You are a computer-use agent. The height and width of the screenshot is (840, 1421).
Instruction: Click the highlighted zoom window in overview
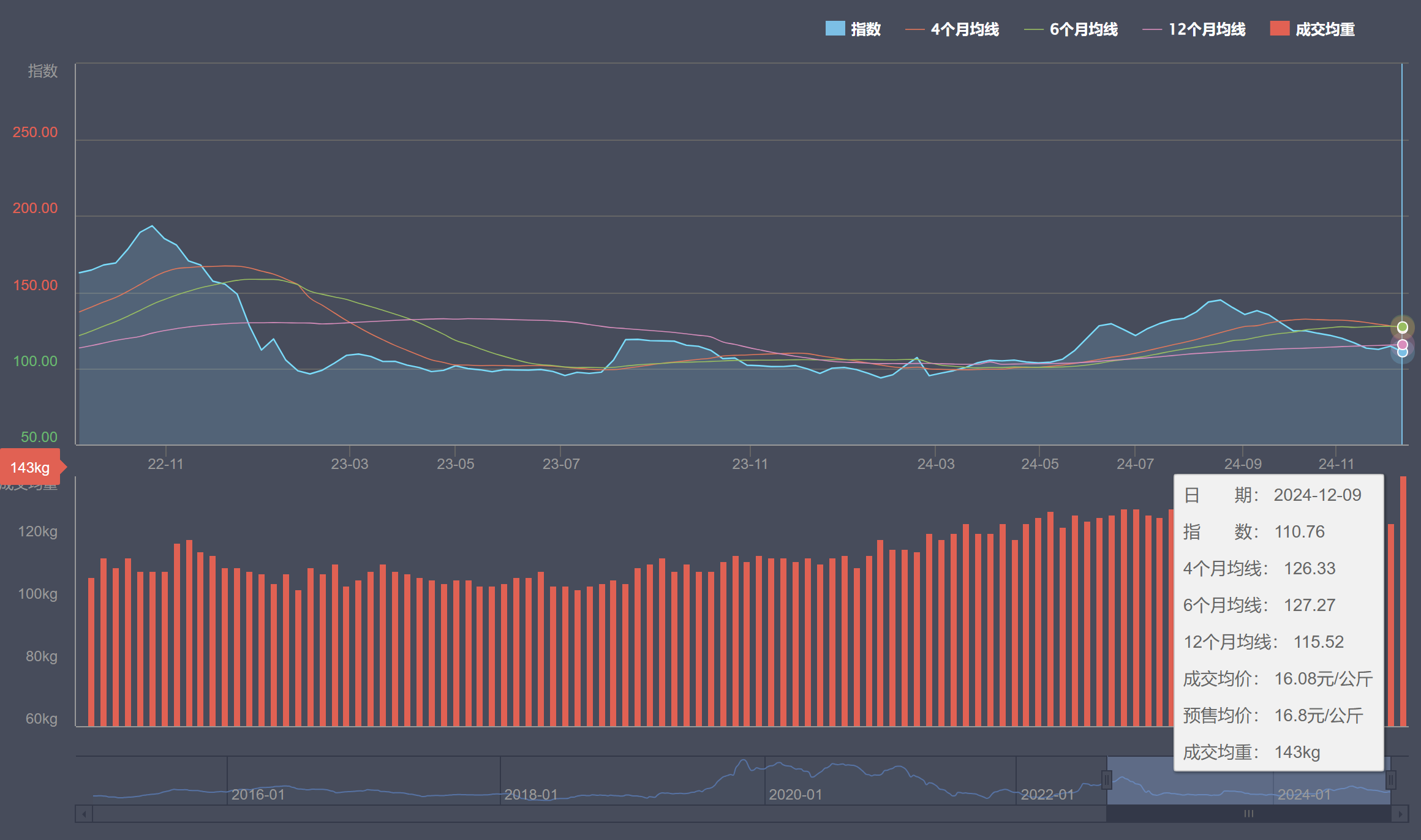click(1249, 780)
